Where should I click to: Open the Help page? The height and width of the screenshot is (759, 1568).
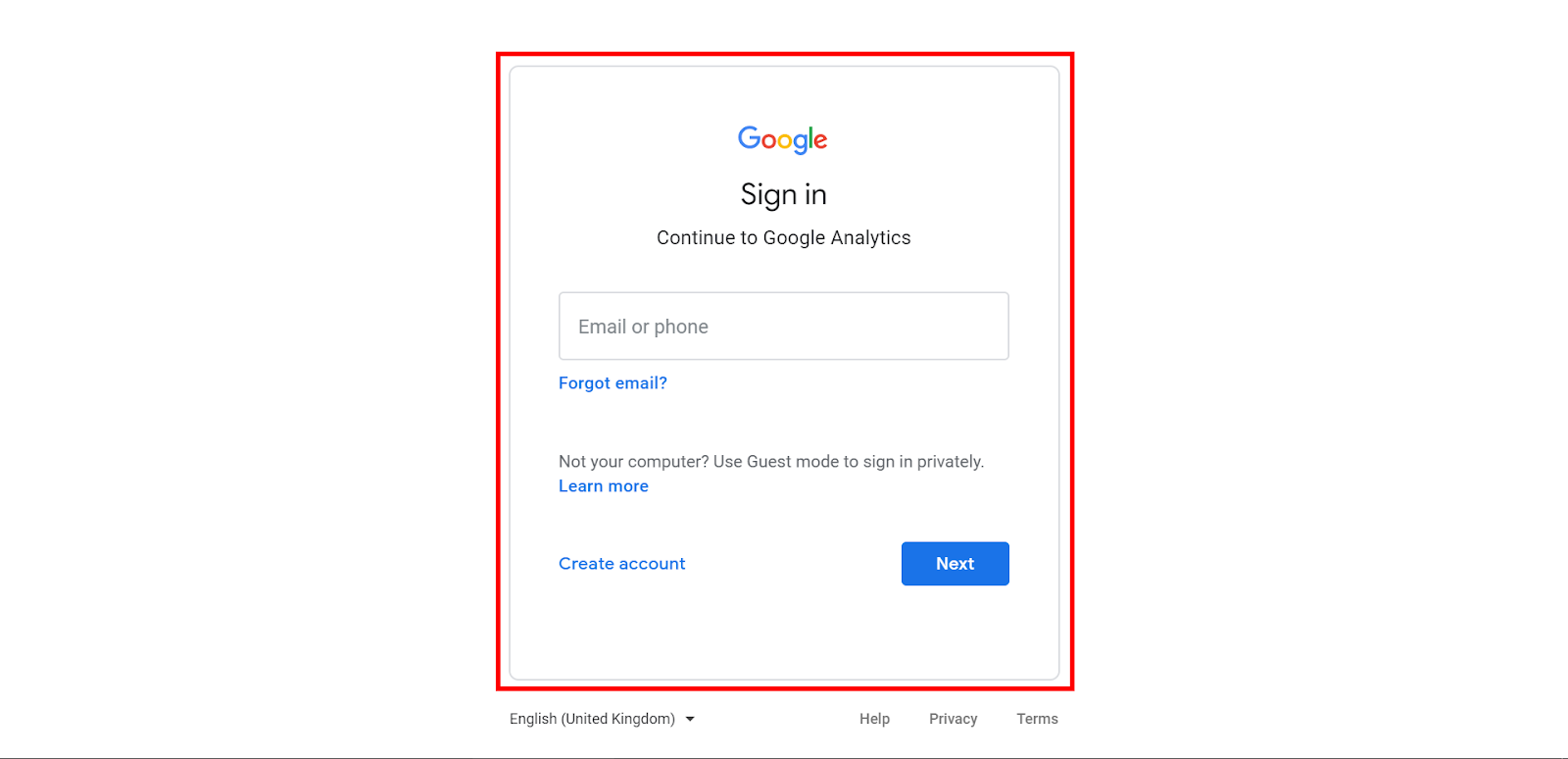click(x=874, y=719)
